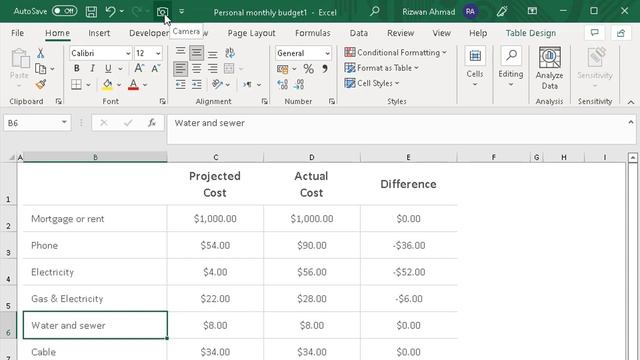The image size is (640, 360).
Task: Switch to Table Design tab
Action: coord(531,33)
